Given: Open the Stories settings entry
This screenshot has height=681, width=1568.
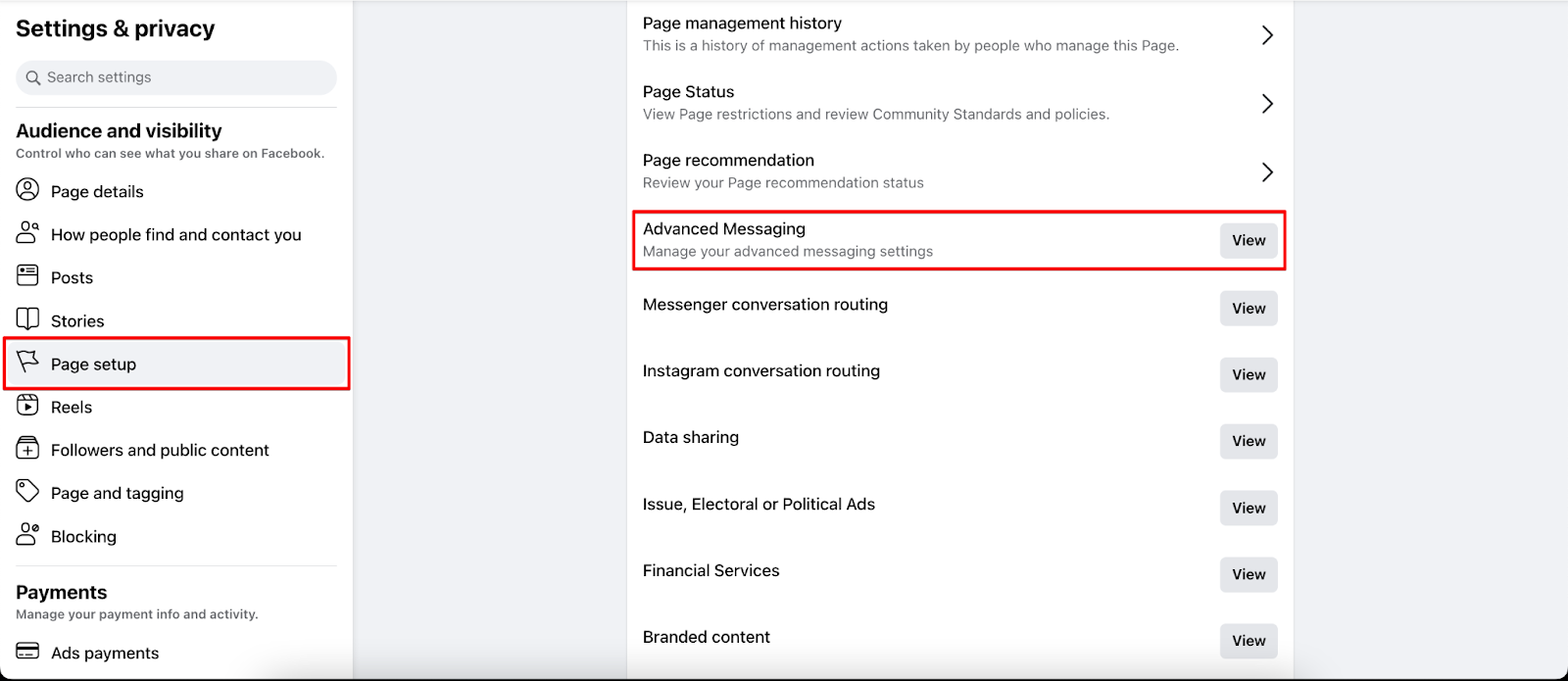Looking at the screenshot, I should pos(176,320).
